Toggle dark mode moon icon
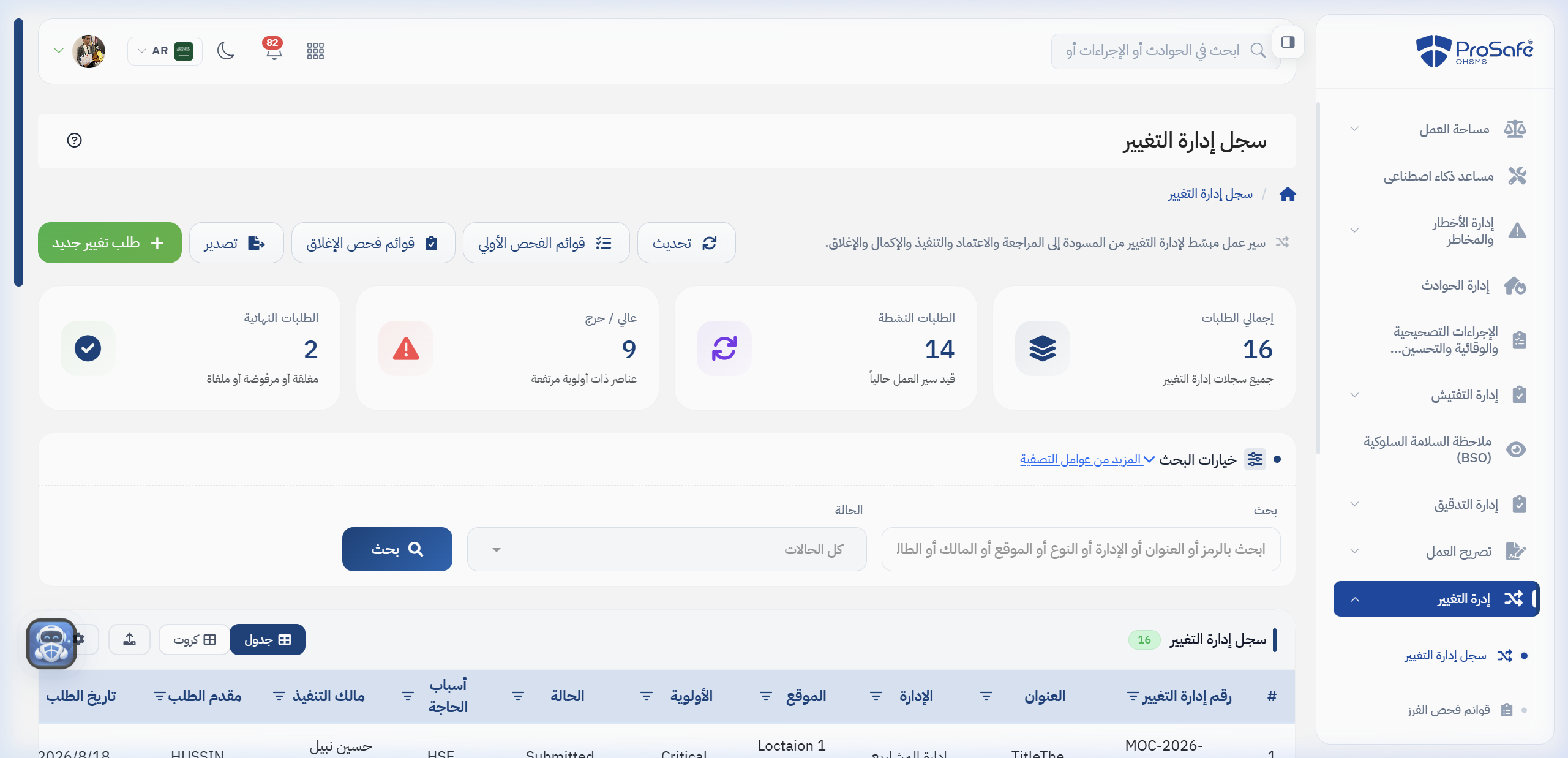Screen dimensions: 1568x758 click(x=226, y=51)
